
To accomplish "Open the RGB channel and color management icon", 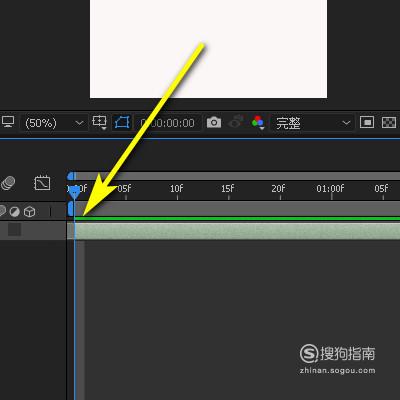I will click(258, 122).
